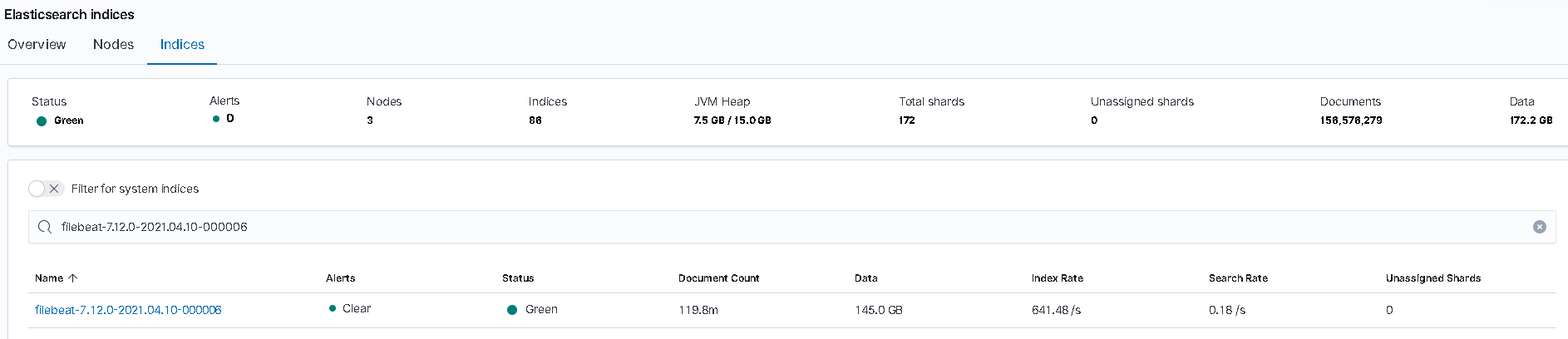This screenshot has width=1568, height=339.
Task: Sort table by Status column header
Action: pos(517,278)
